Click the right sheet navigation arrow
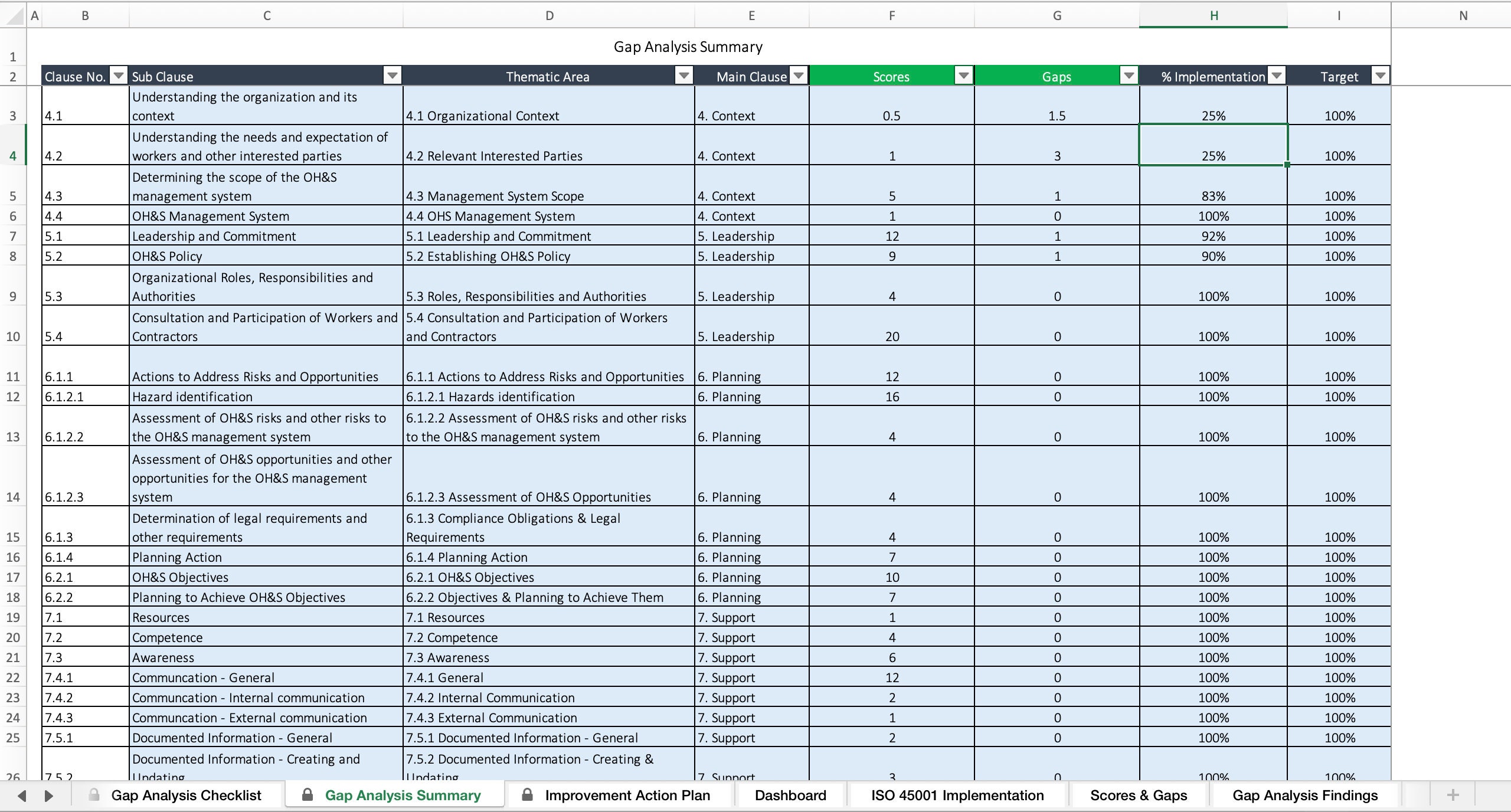Screen dimensions: 1511x812 click(48, 795)
